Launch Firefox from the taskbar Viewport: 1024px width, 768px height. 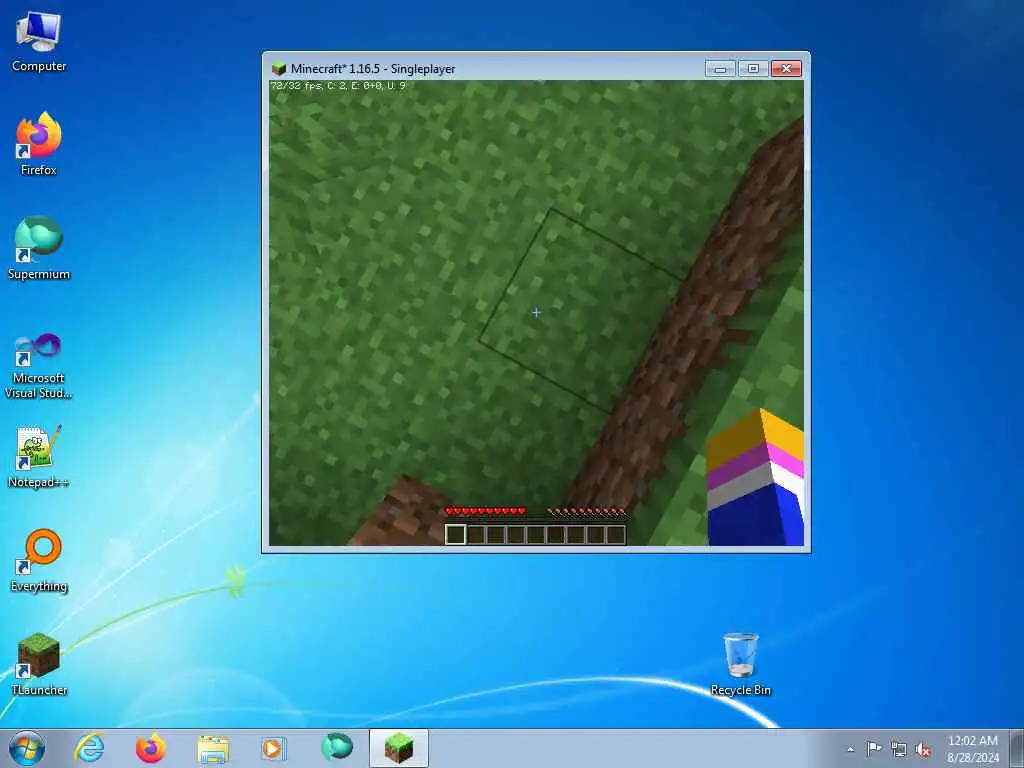click(x=150, y=748)
